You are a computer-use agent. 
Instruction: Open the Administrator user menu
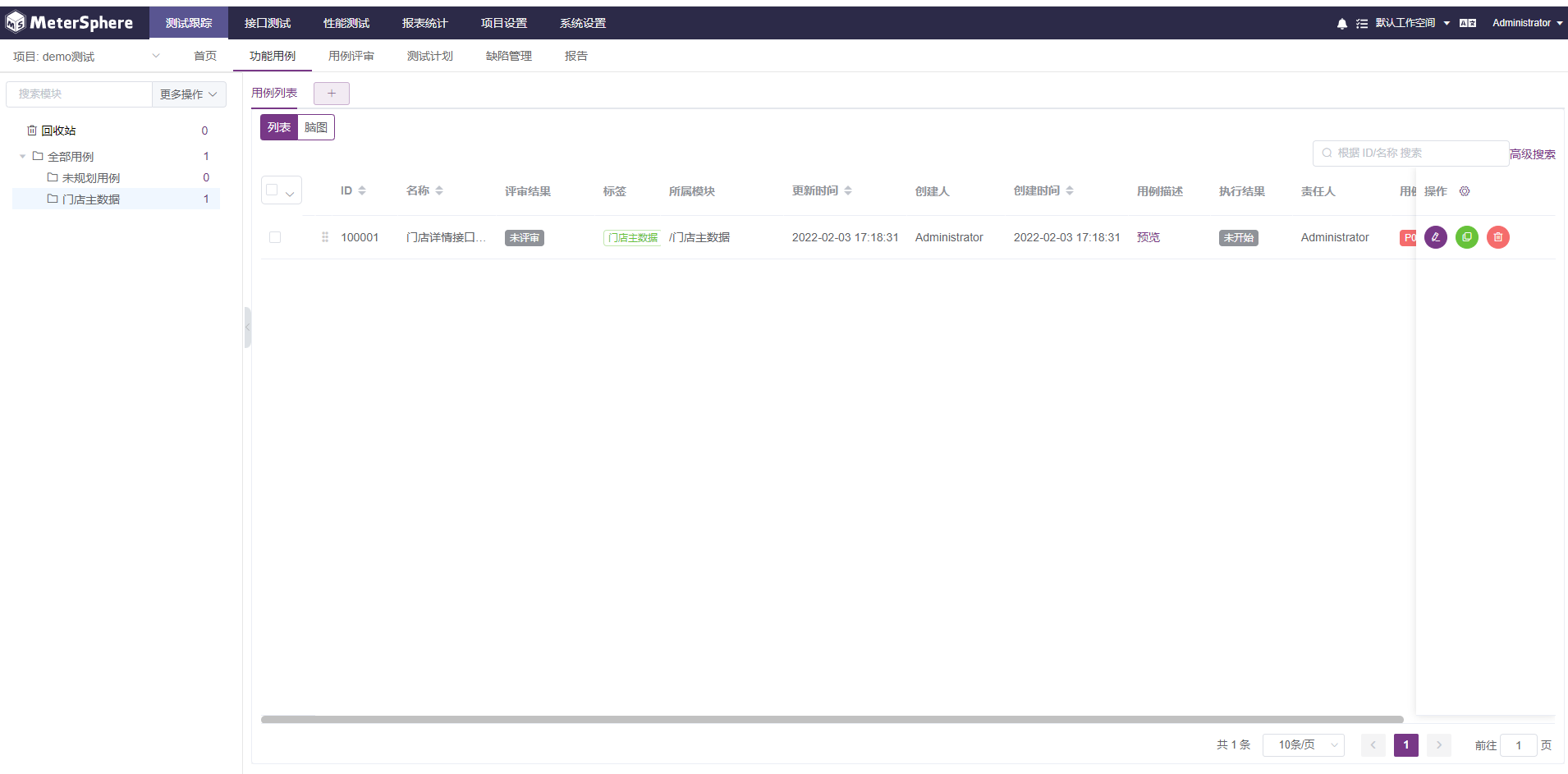pos(1527,23)
